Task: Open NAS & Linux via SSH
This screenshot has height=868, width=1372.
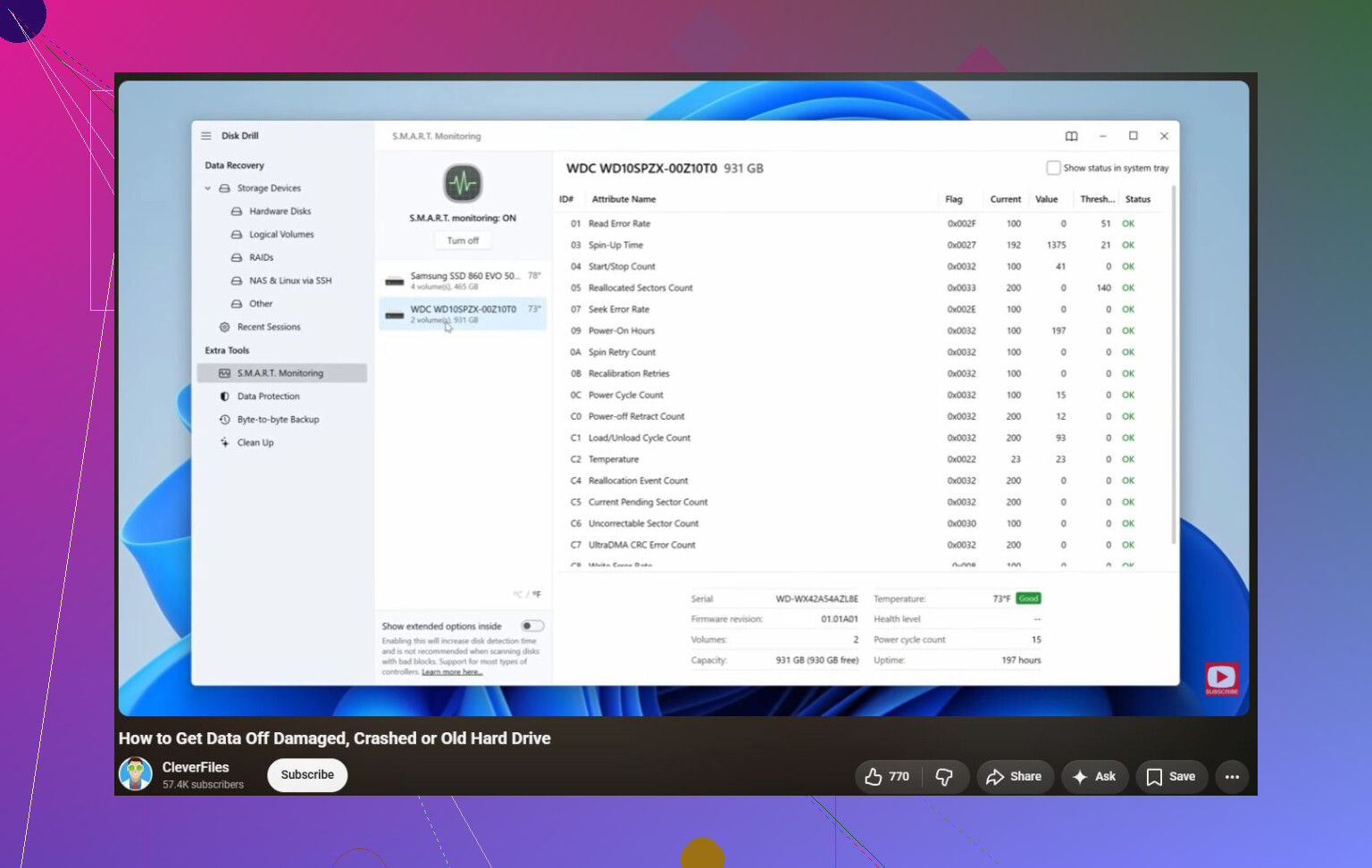Action: [x=290, y=281]
